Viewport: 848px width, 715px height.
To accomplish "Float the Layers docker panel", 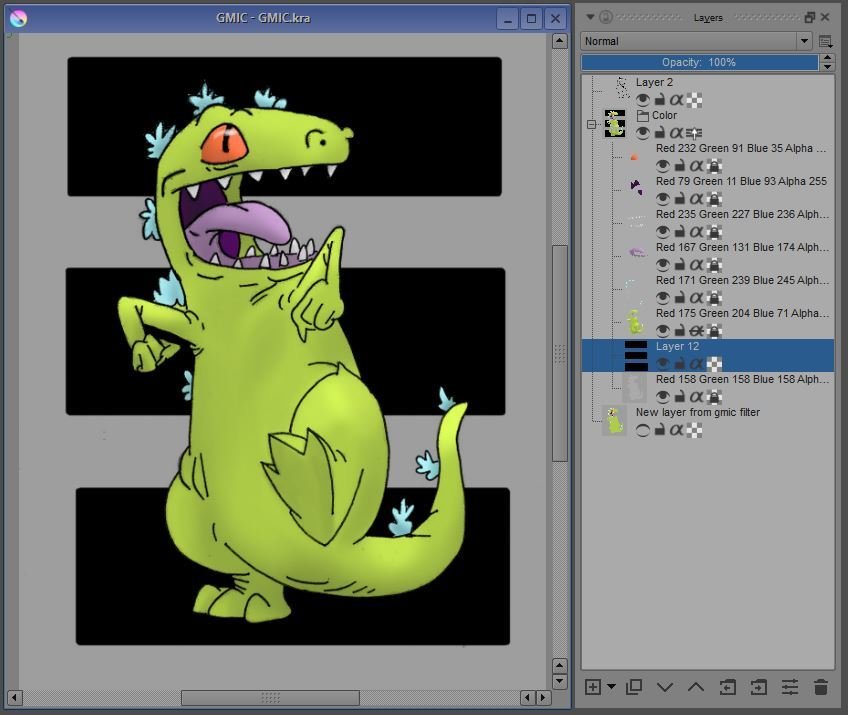I will (809, 17).
